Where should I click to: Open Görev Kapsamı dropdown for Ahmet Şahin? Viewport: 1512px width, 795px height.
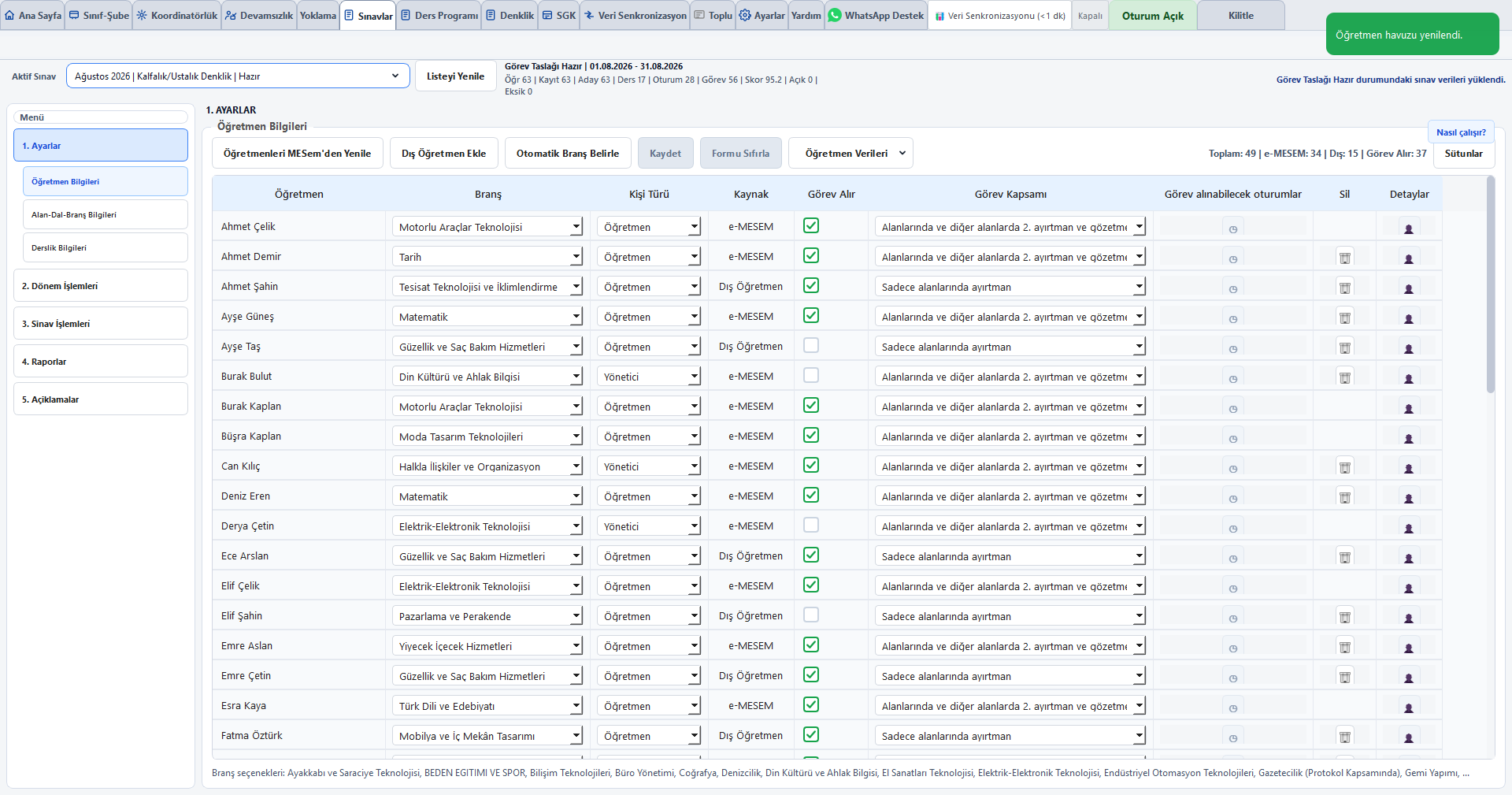click(x=1010, y=287)
